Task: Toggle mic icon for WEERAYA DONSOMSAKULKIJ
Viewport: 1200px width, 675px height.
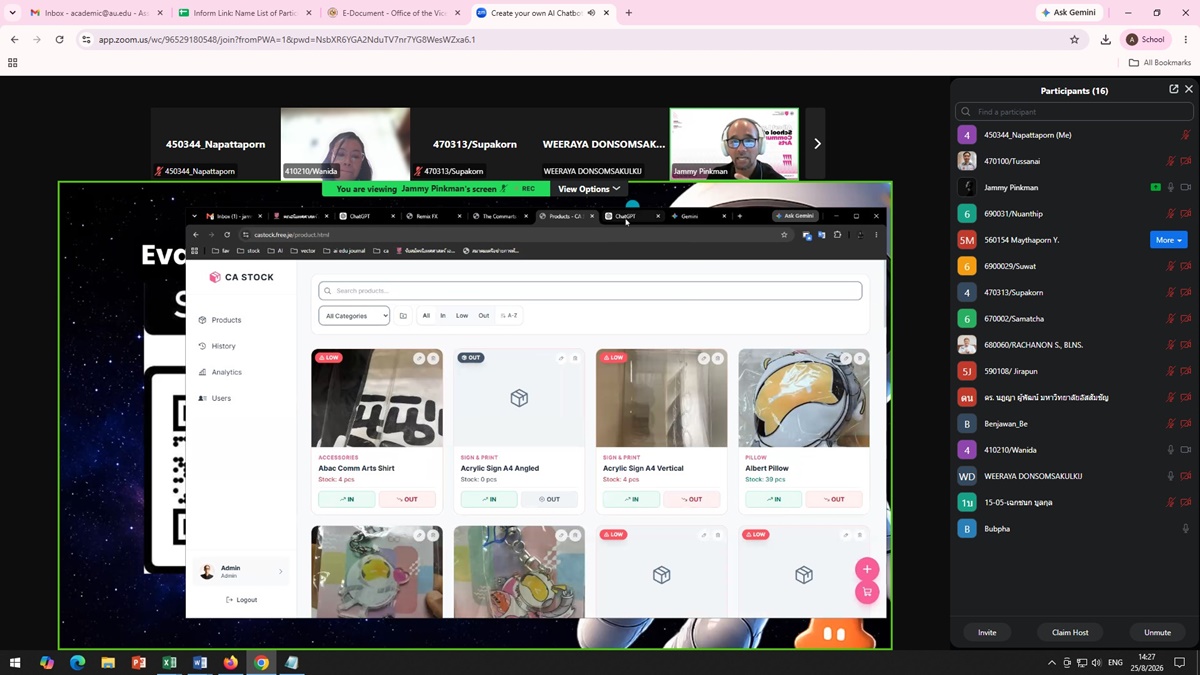Action: [1171, 476]
